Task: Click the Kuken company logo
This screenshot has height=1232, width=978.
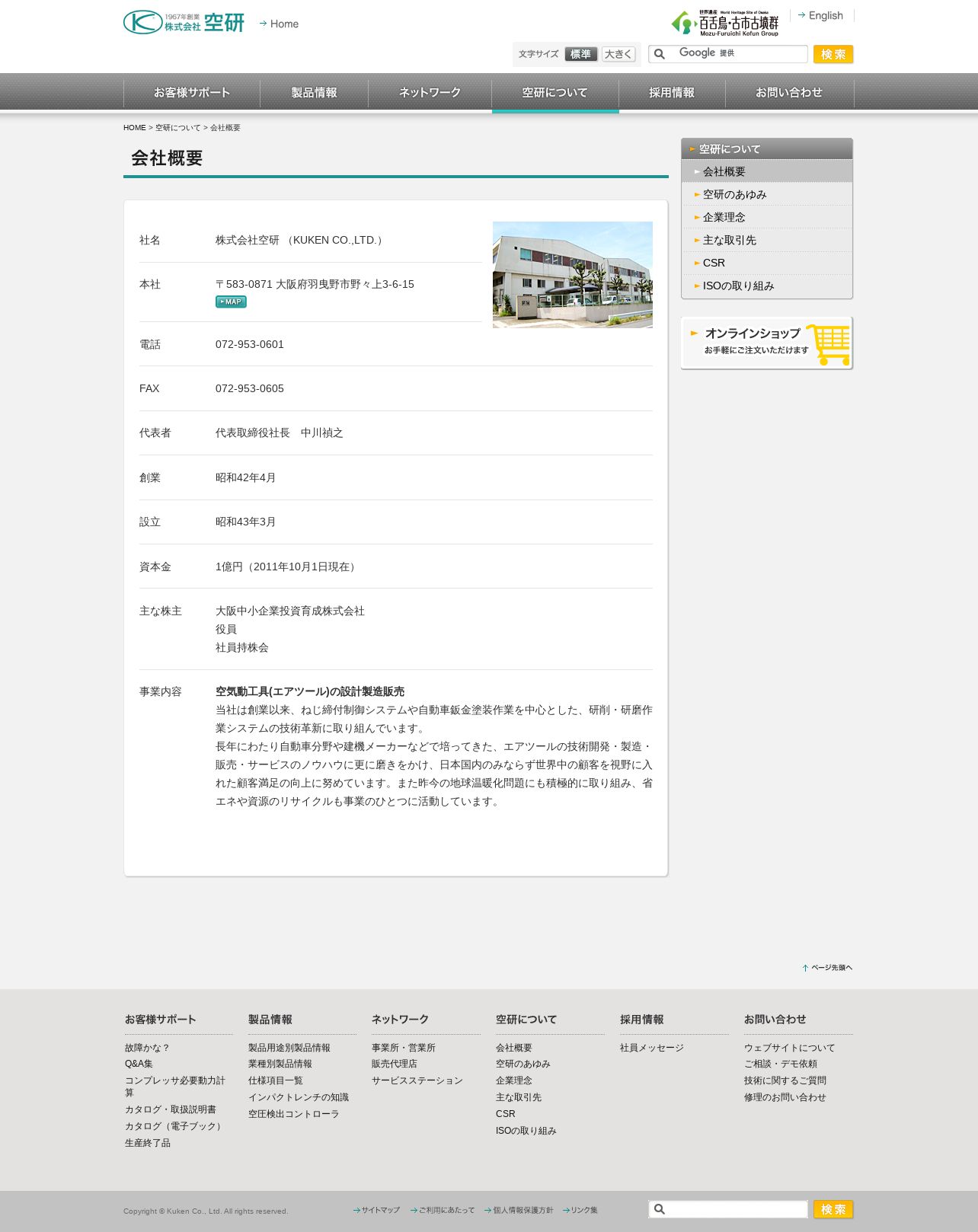Action: coord(184,22)
